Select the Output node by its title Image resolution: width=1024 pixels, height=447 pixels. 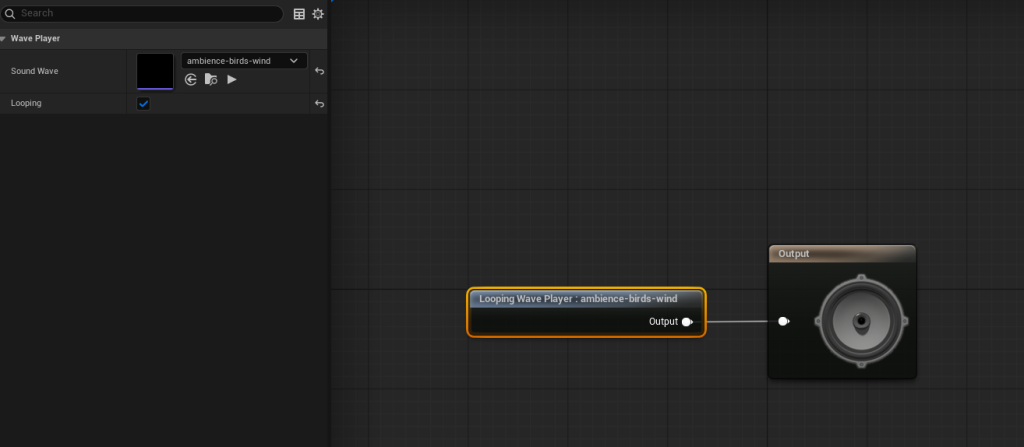tap(841, 254)
